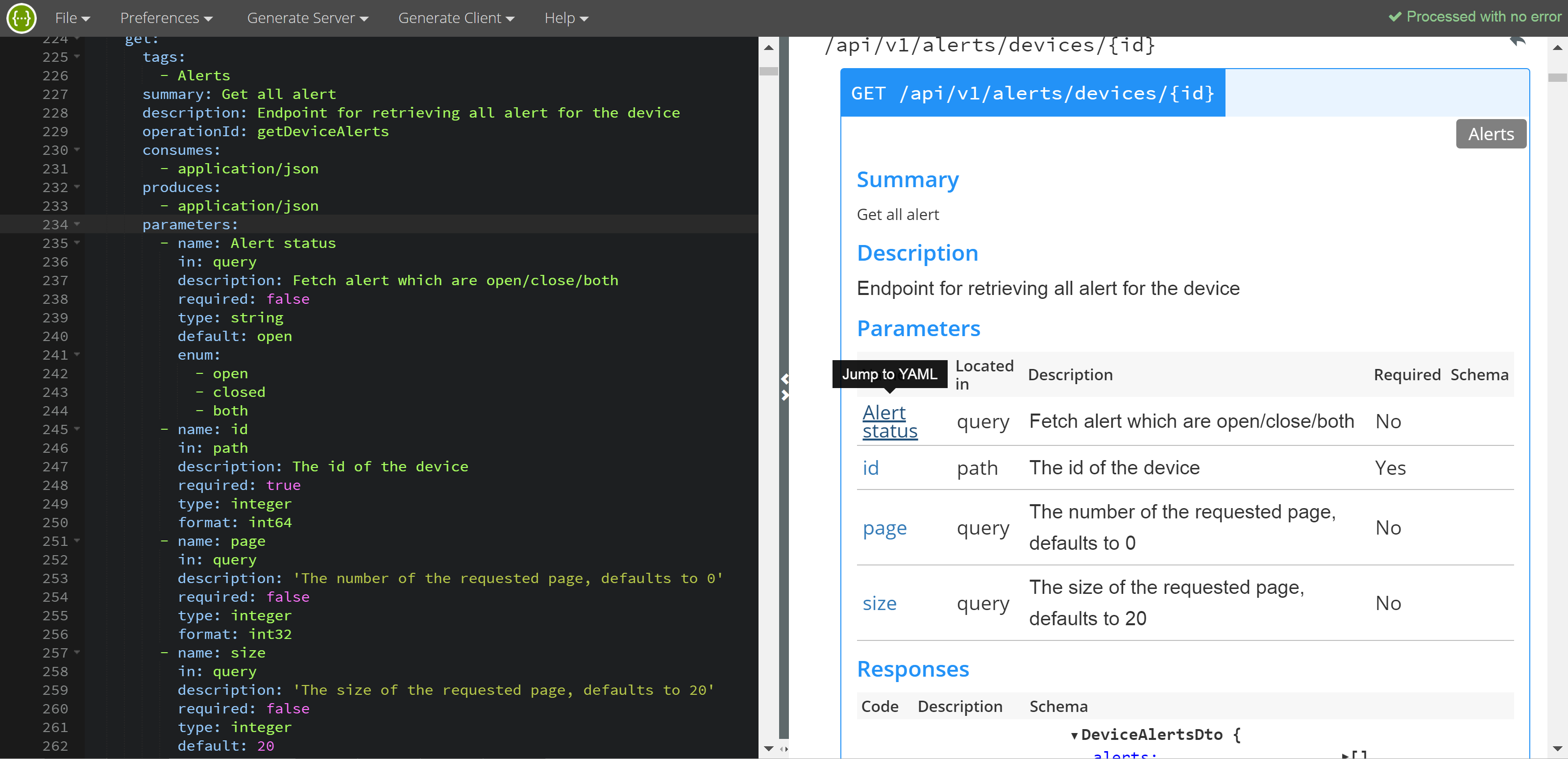This screenshot has height=759, width=1568.
Task: Open the Help menu
Action: (x=566, y=18)
